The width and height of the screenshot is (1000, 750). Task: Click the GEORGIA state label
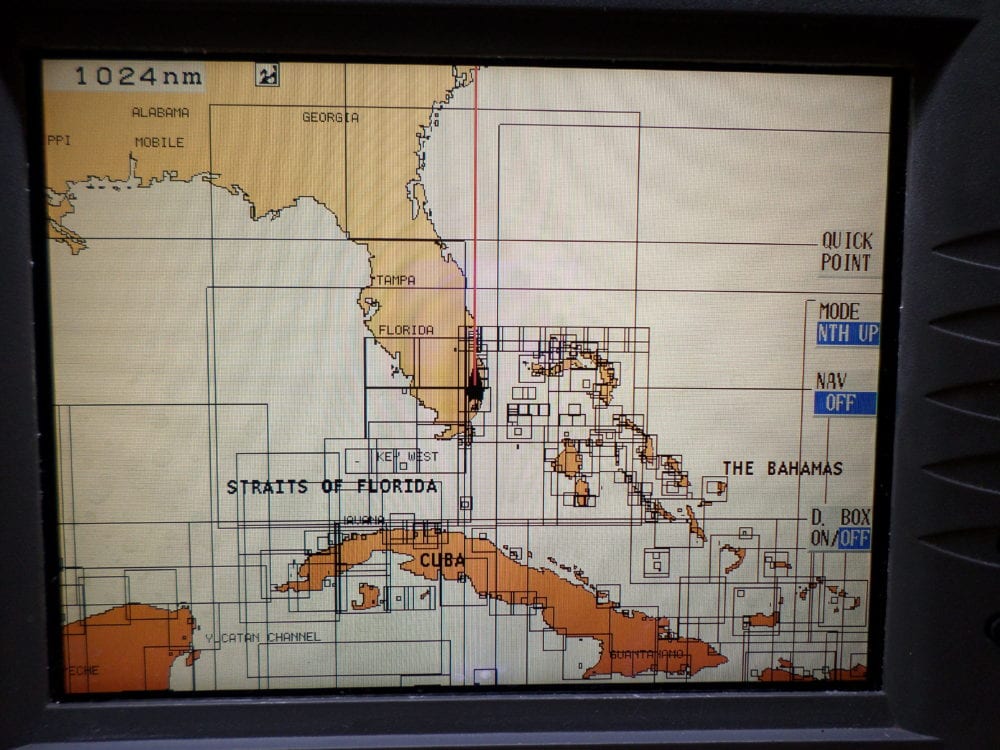[x=330, y=117]
